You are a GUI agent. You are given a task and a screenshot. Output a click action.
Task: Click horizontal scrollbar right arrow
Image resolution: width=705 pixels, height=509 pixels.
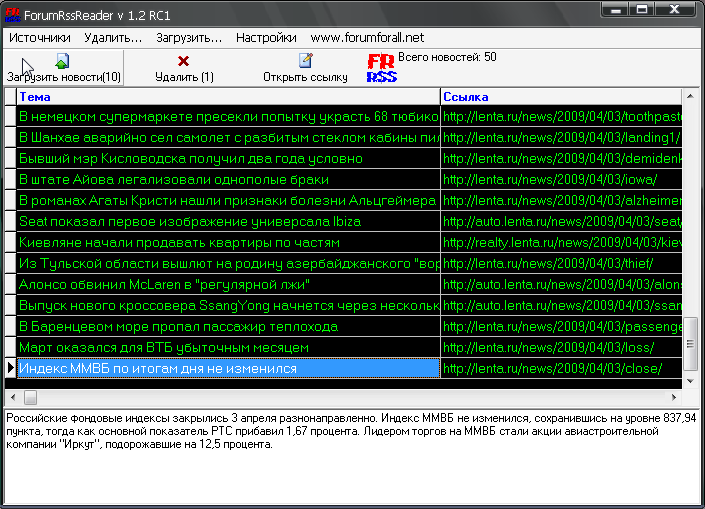674,397
